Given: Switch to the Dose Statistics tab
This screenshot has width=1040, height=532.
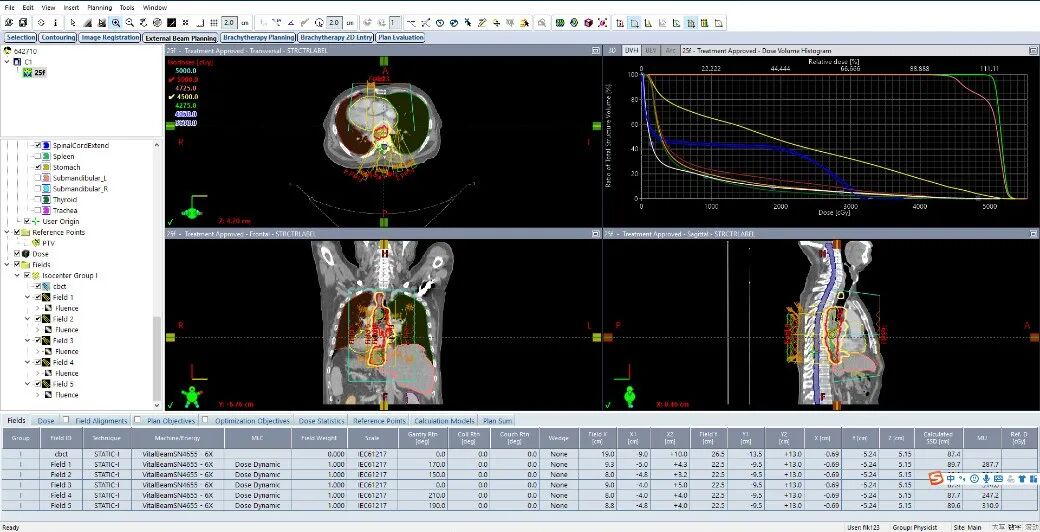Looking at the screenshot, I should (321, 421).
